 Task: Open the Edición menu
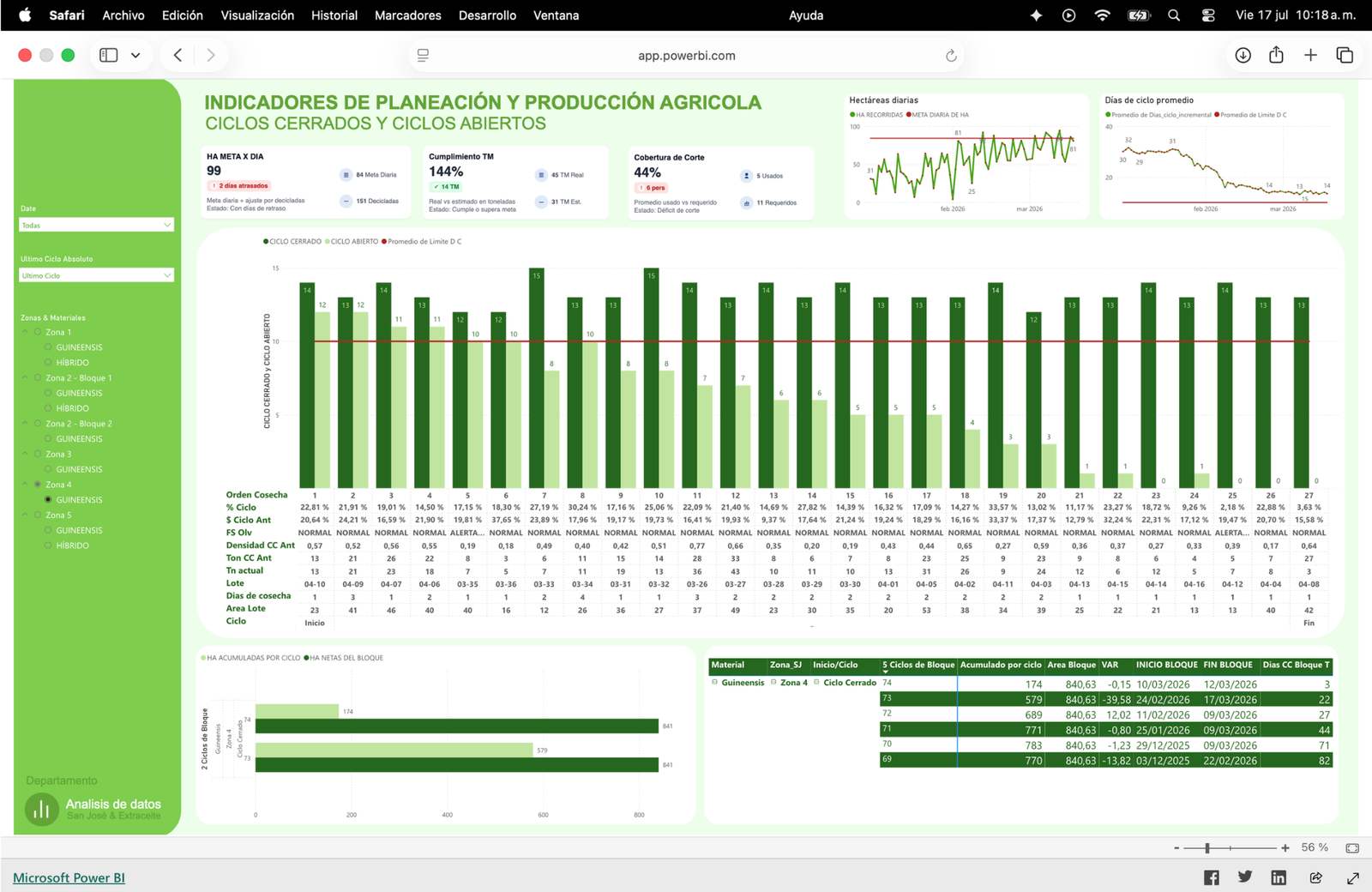click(x=183, y=15)
